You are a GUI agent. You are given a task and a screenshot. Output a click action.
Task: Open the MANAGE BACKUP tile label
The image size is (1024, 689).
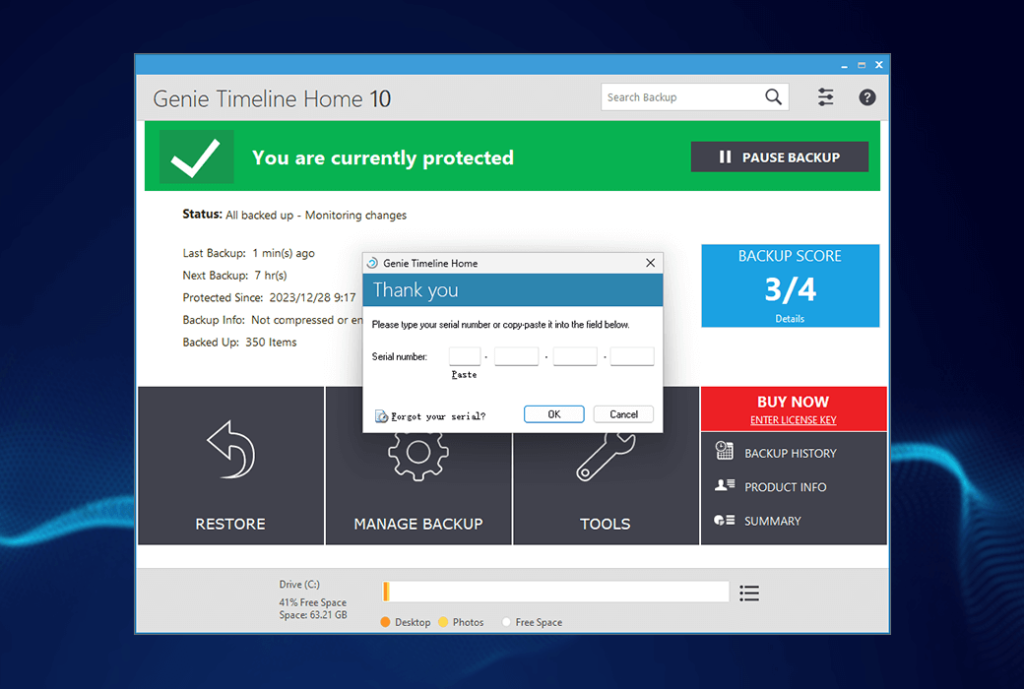tap(419, 524)
